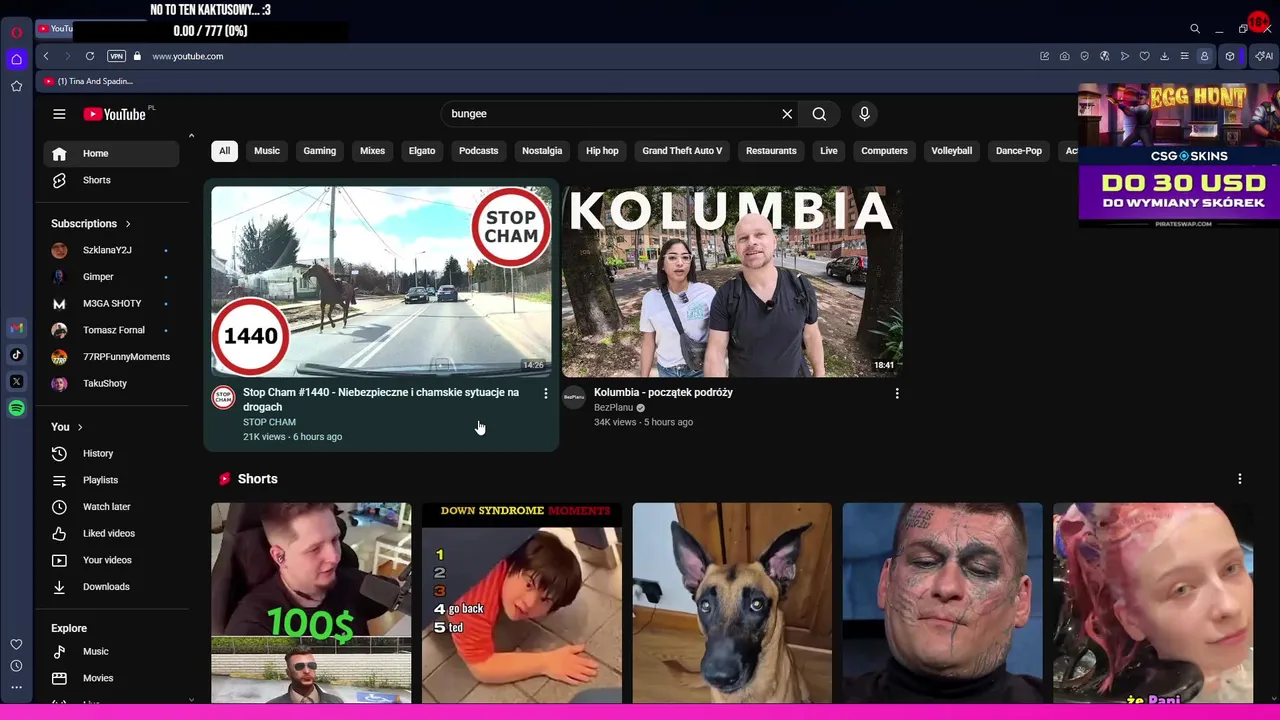This screenshot has width=1280, height=720.
Task: Open the YouTube hamburger guide menu
Action: coord(59,114)
